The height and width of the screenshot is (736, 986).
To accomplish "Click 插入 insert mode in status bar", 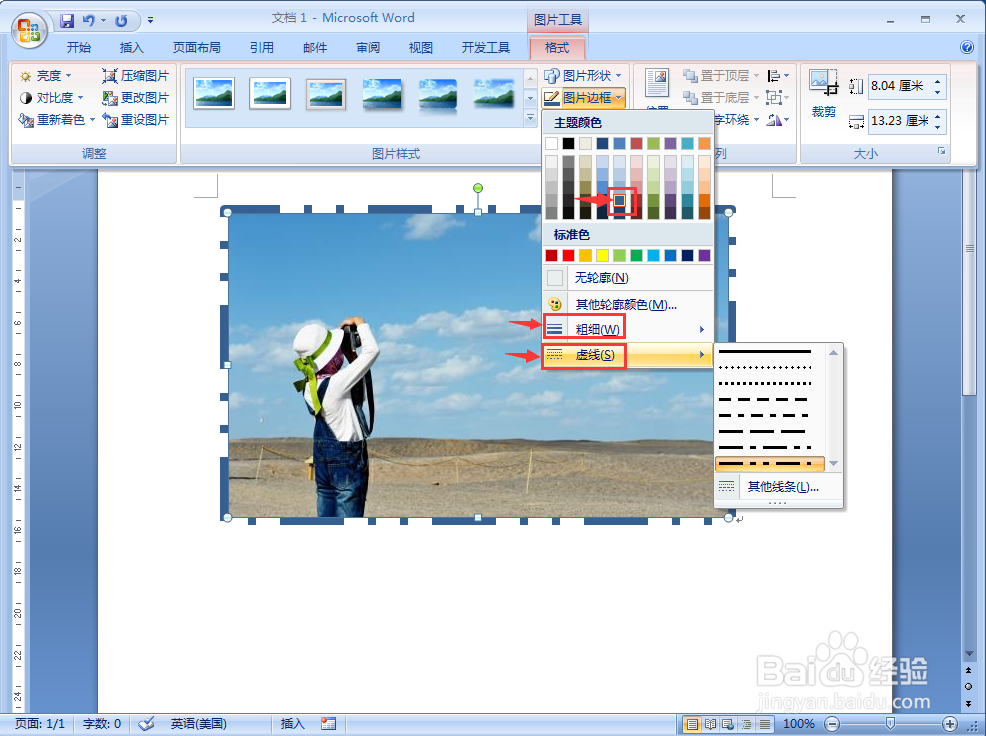I will (x=292, y=724).
